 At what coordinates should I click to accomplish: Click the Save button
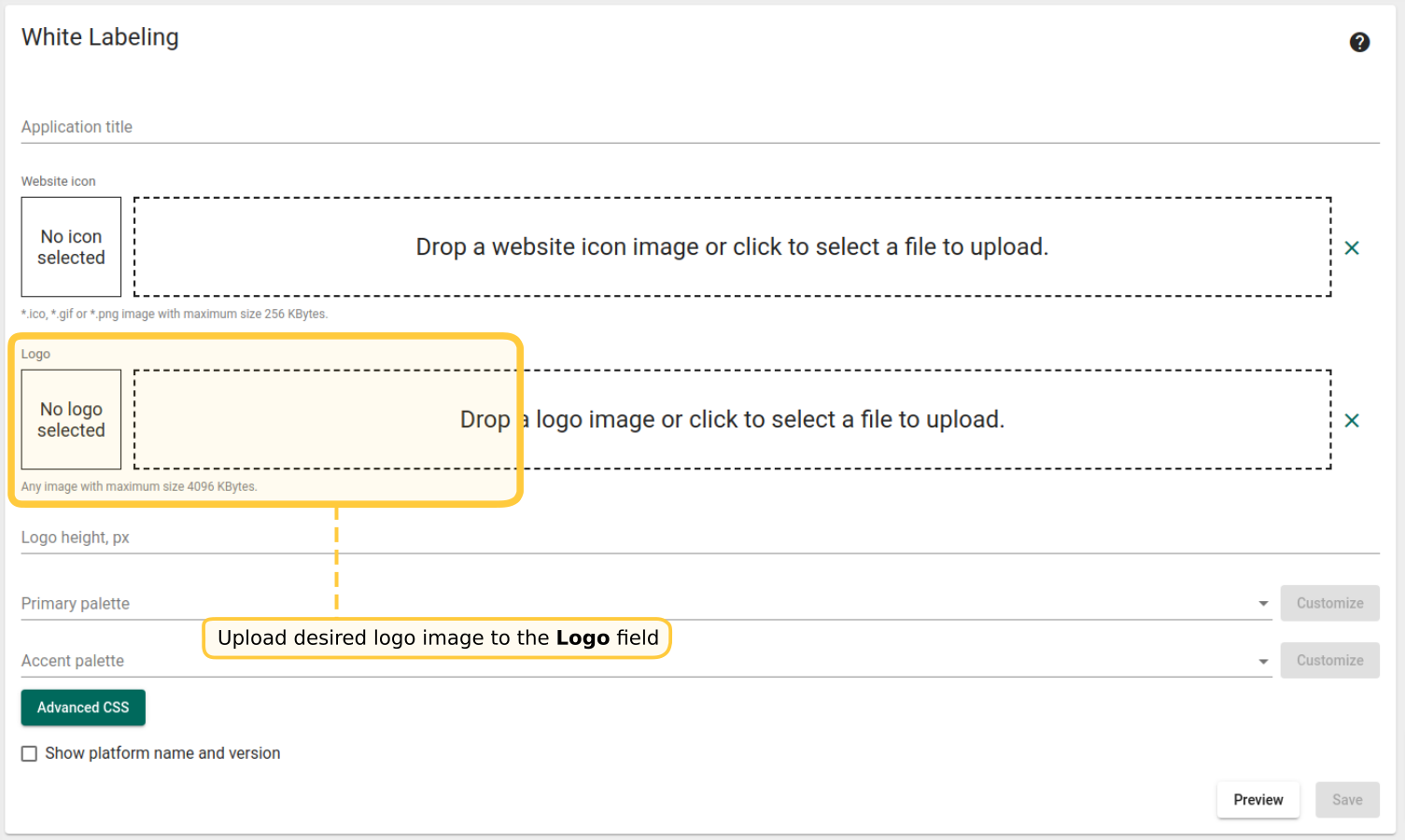(x=1346, y=800)
